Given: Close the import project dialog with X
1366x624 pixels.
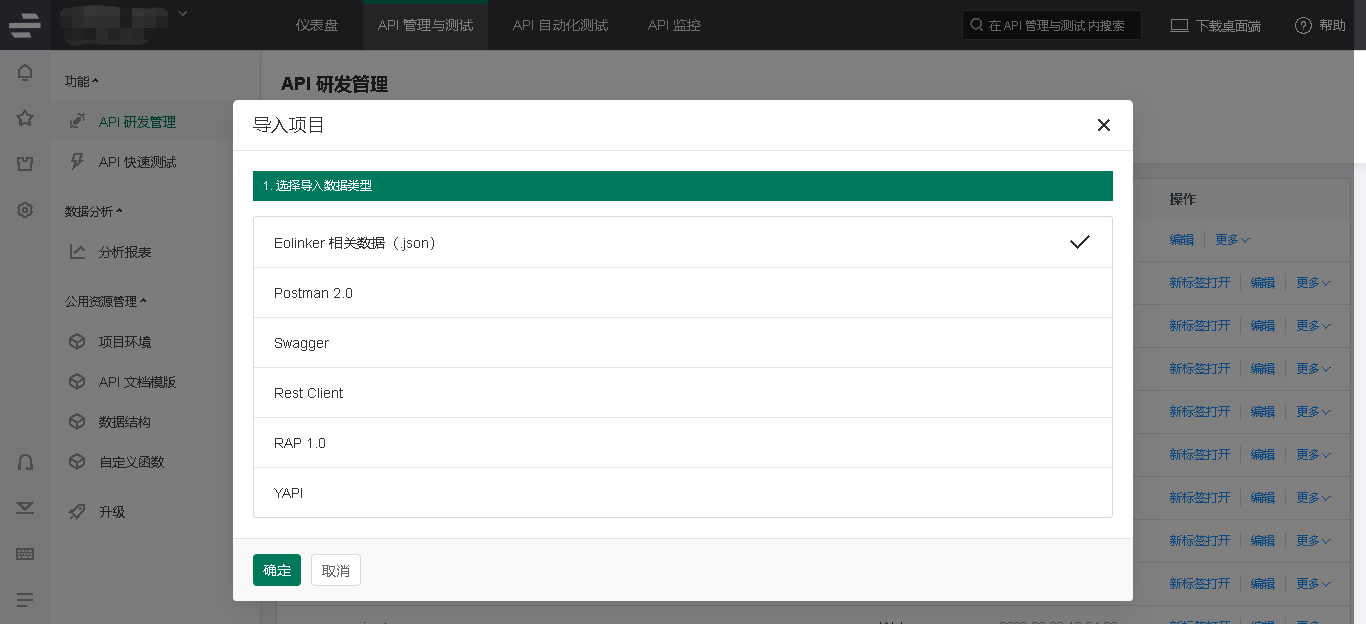Looking at the screenshot, I should coord(1103,125).
